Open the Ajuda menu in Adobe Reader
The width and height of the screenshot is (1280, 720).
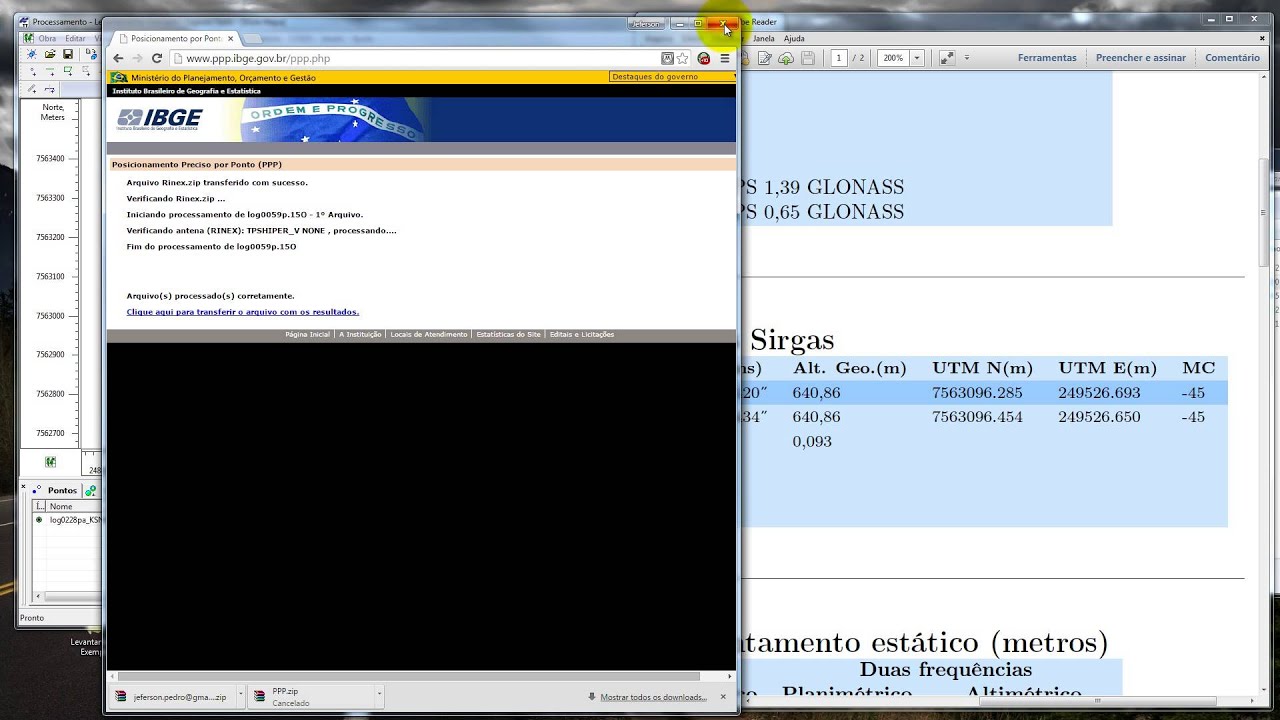pos(794,39)
